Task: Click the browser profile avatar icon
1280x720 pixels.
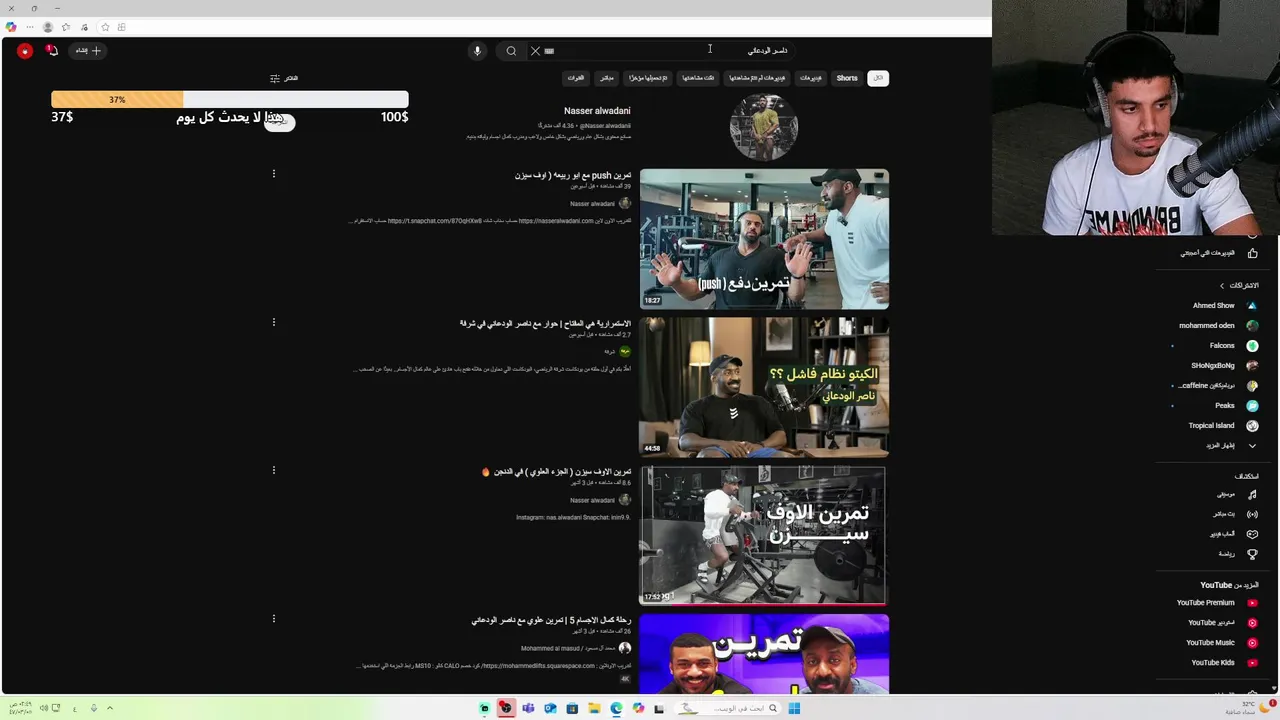Action: click(x=47, y=27)
